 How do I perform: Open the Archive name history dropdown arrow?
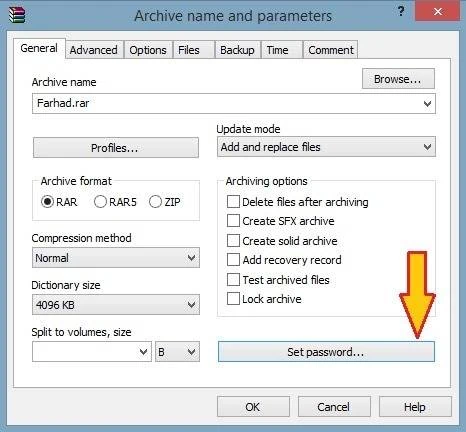(x=427, y=104)
